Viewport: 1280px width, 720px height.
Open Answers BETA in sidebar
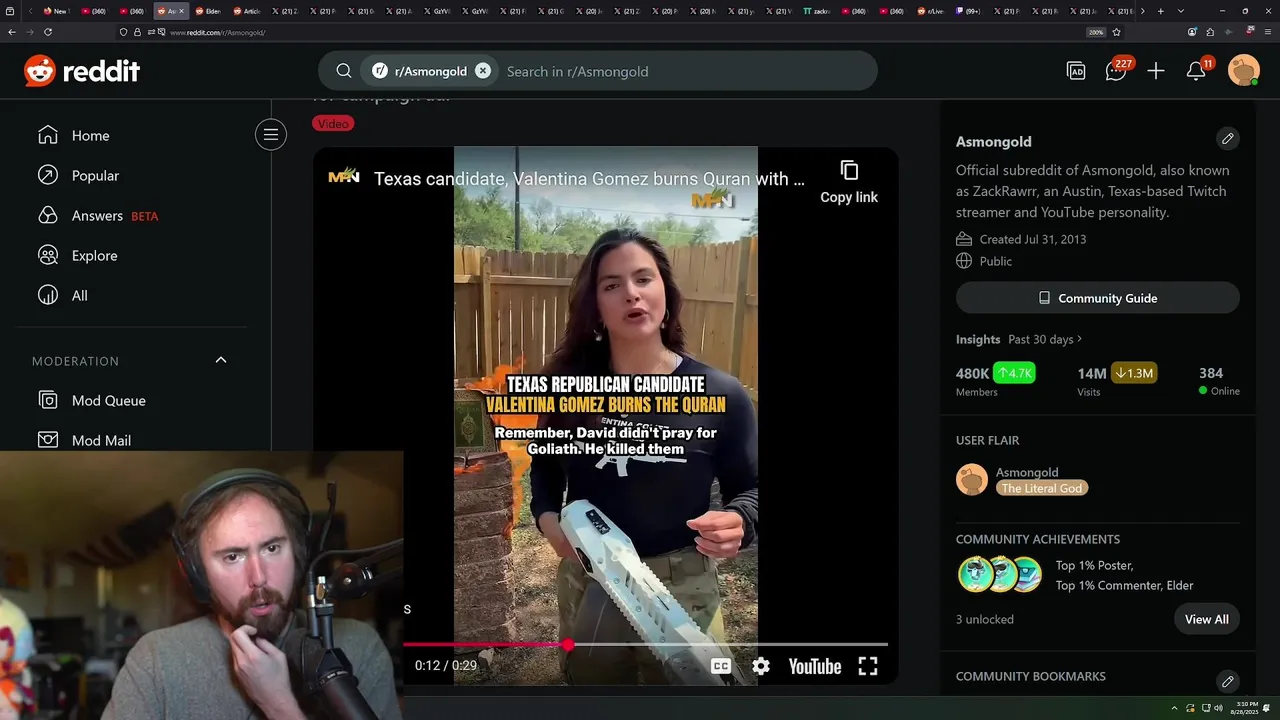[x=98, y=216]
